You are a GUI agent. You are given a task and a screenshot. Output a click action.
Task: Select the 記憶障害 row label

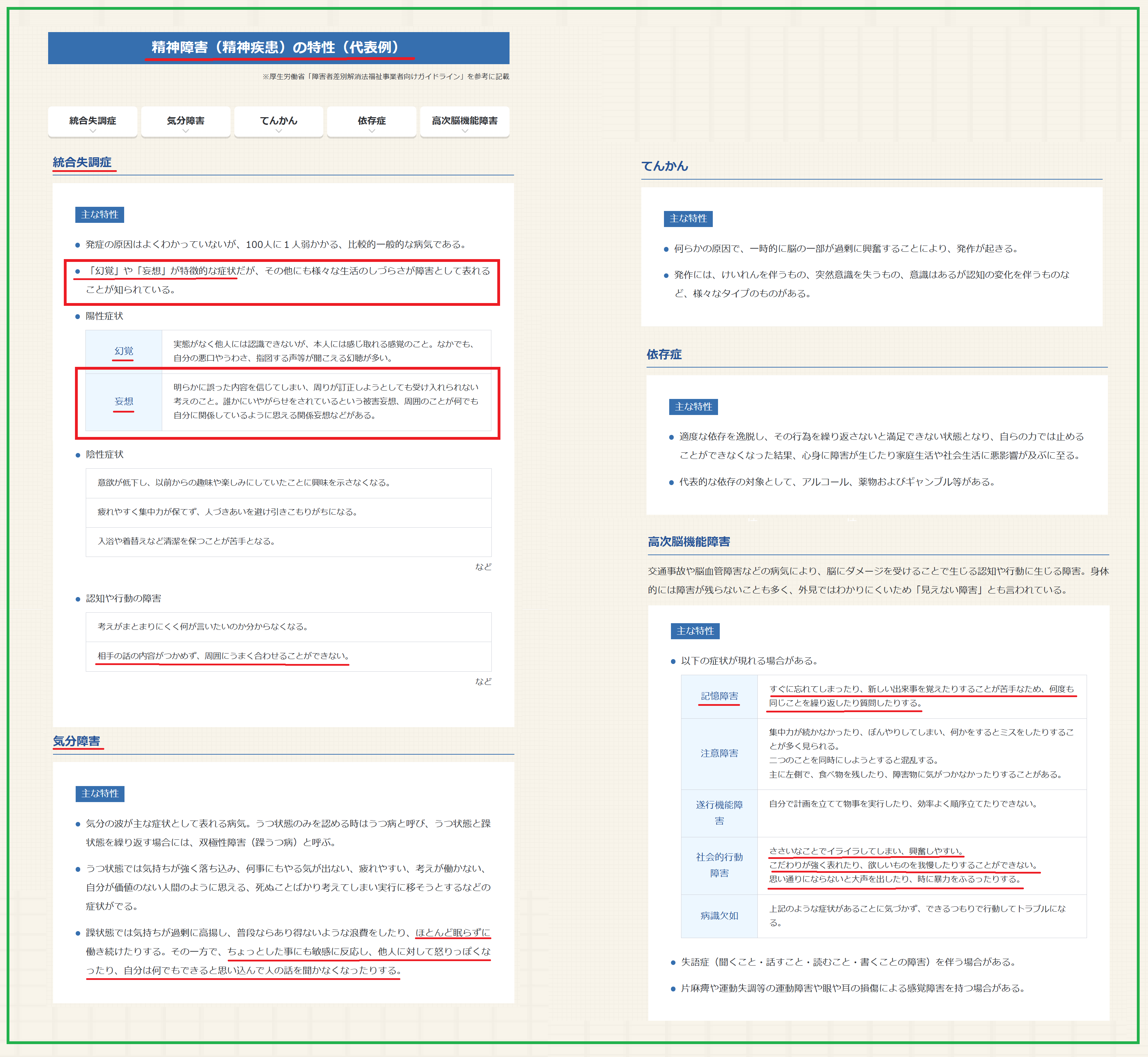[719, 696]
